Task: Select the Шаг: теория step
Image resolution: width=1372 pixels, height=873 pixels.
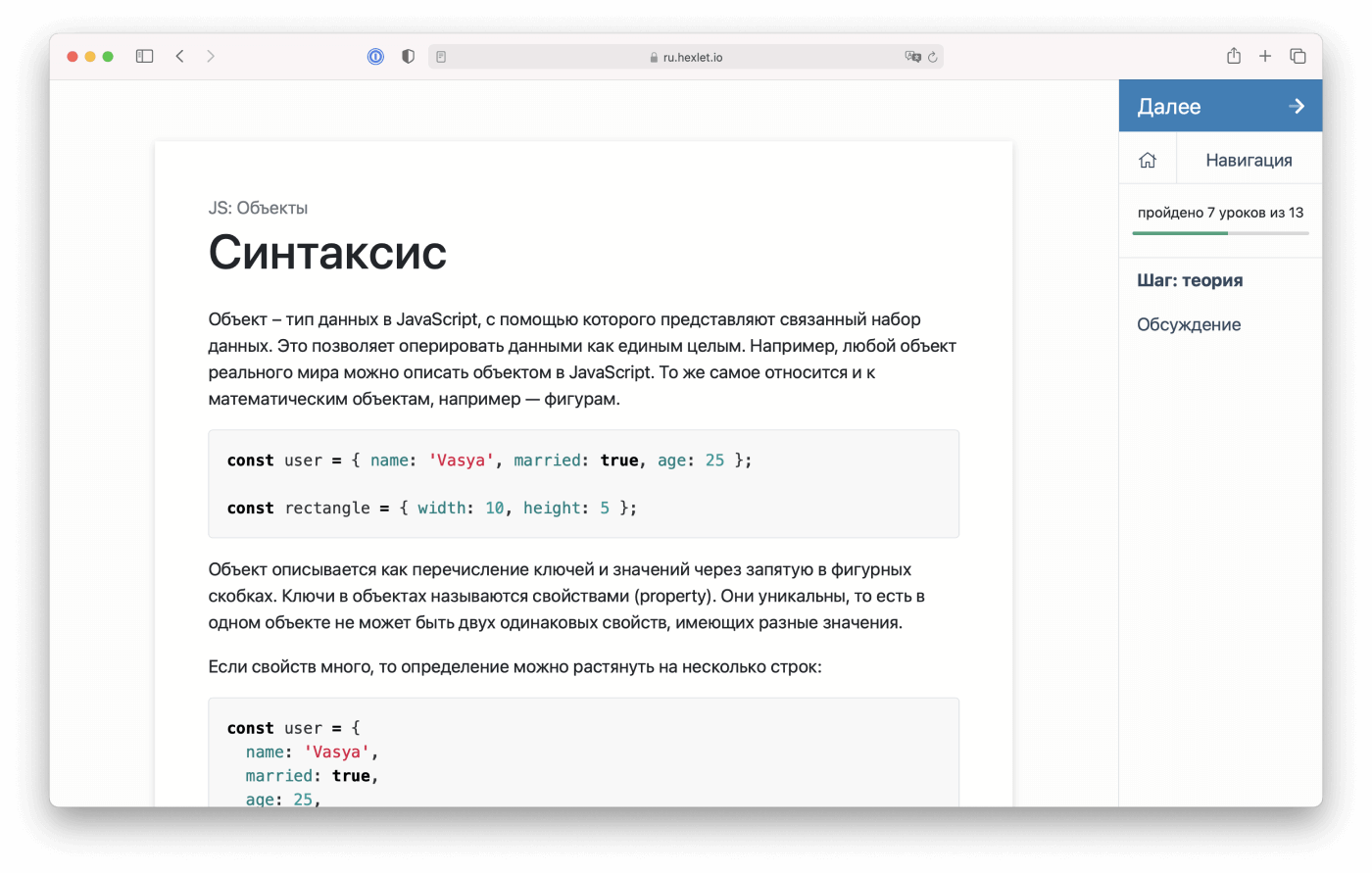Action: pyautogui.click(x=1190, y=280)
